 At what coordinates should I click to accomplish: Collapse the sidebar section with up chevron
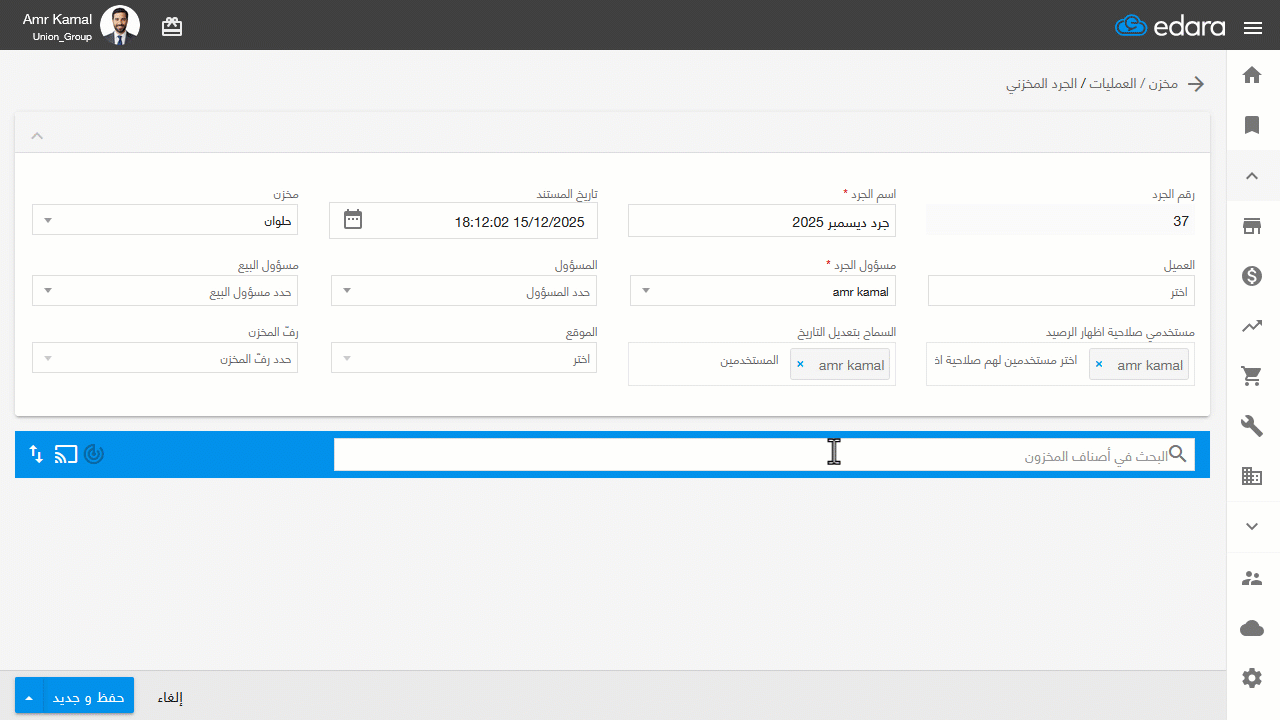1252,176
